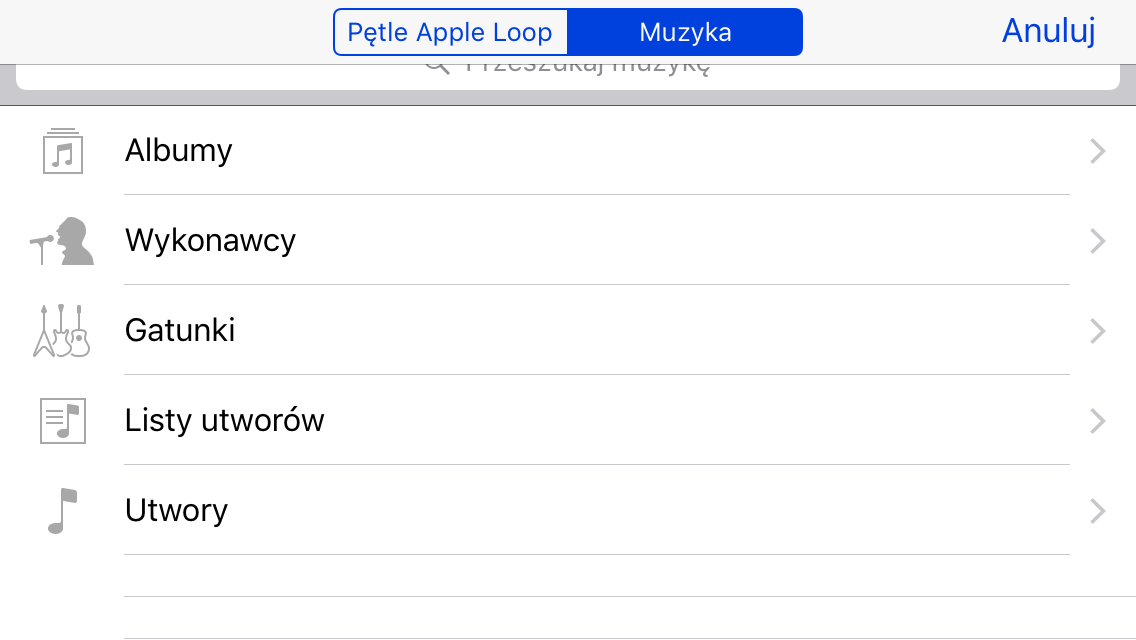Click the Przeszukaj muzykę search field
1136x640 pixels.
pyautogui.click(x=568, y=77)
